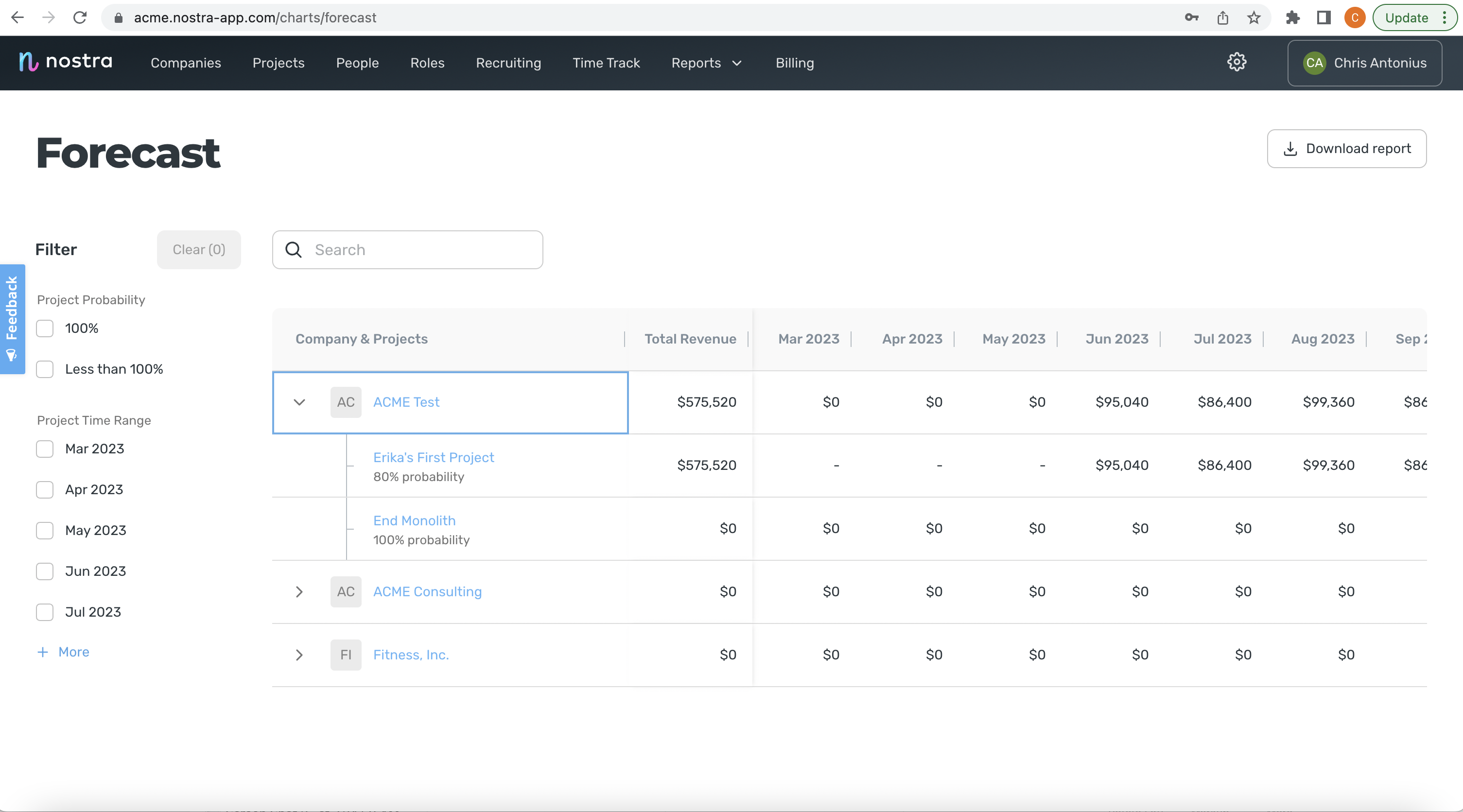Click the browser share icon
The height and width of the screenshot is (812, 1463).
click(x=1223, y=17)
